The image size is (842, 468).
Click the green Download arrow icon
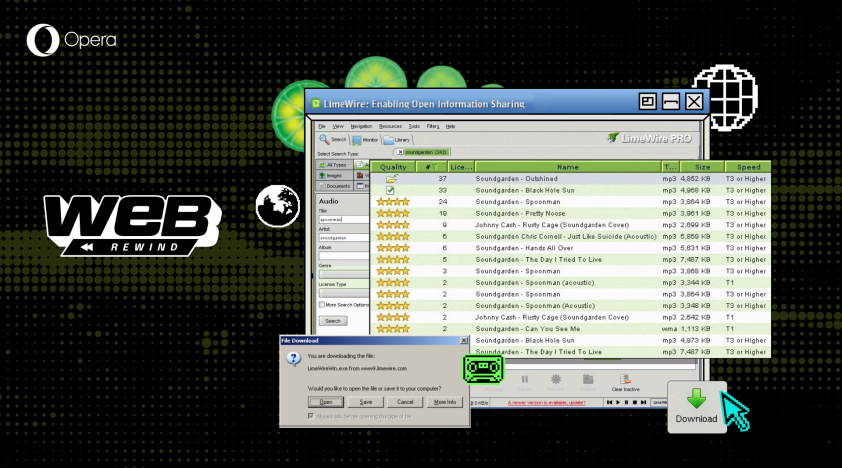pyautogui.click(x=696, y=398)
